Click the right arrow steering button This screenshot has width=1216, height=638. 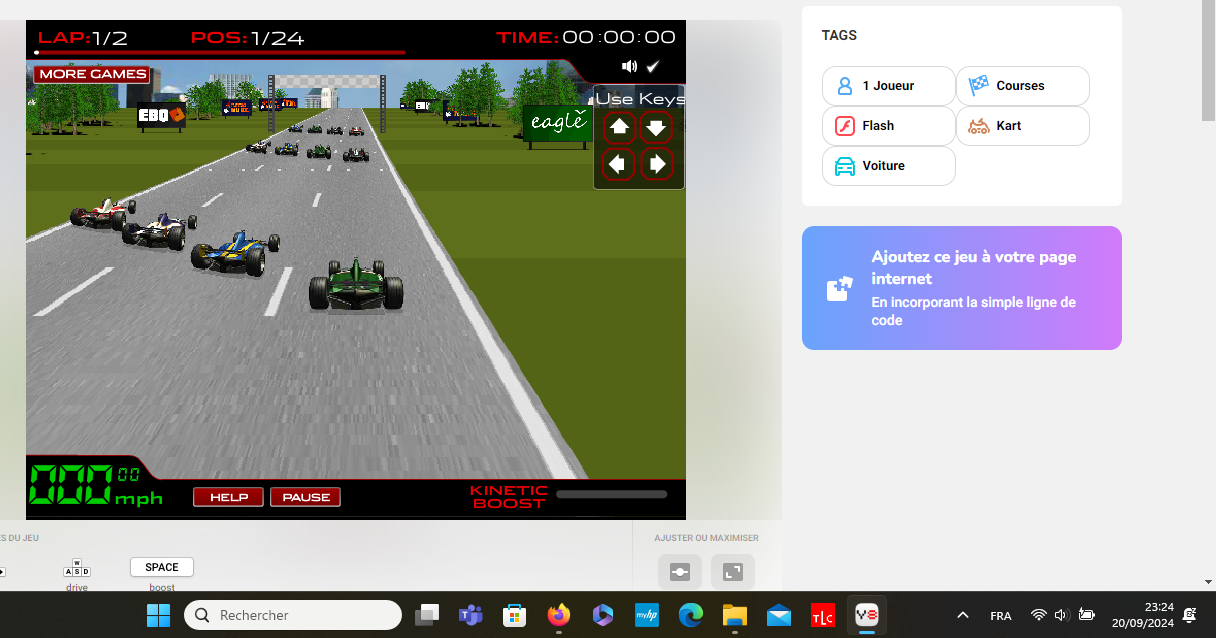coord(656,164)
